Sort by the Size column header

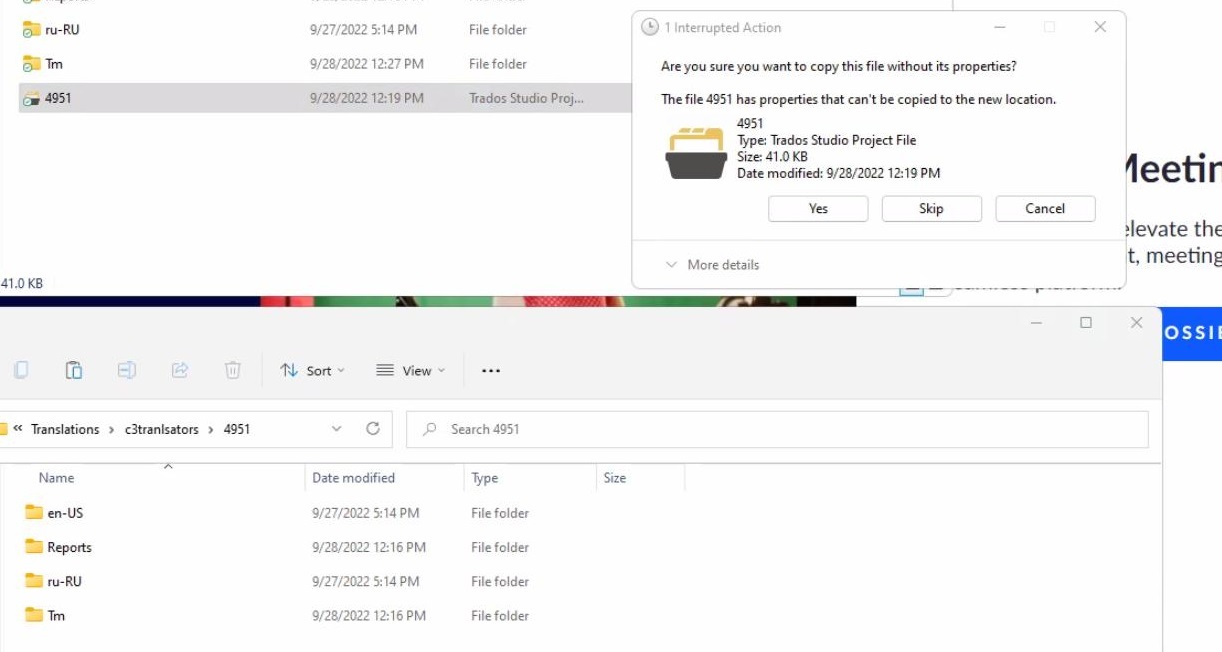pos(615,478)
